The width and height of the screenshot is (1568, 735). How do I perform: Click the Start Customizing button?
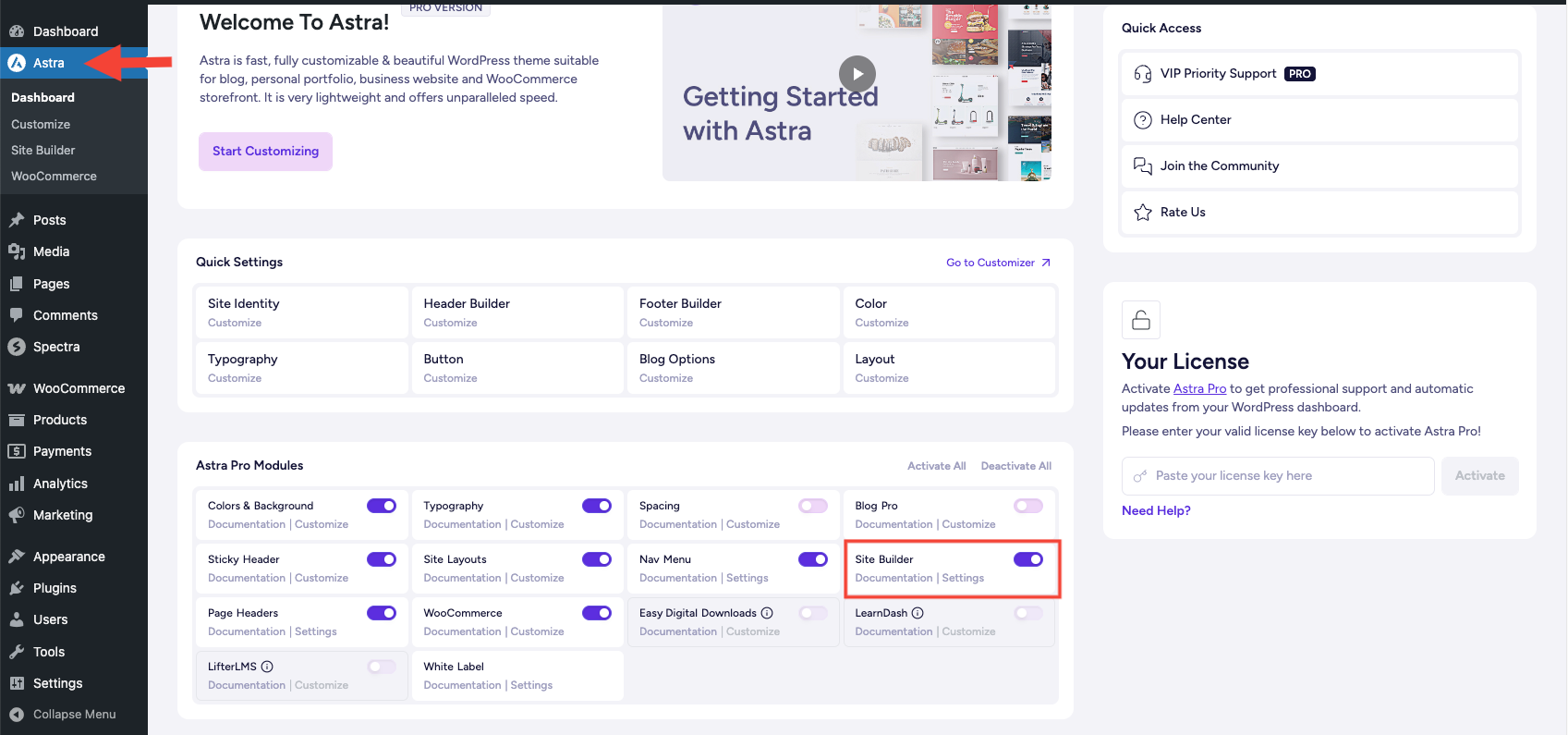tap(265, 152)
